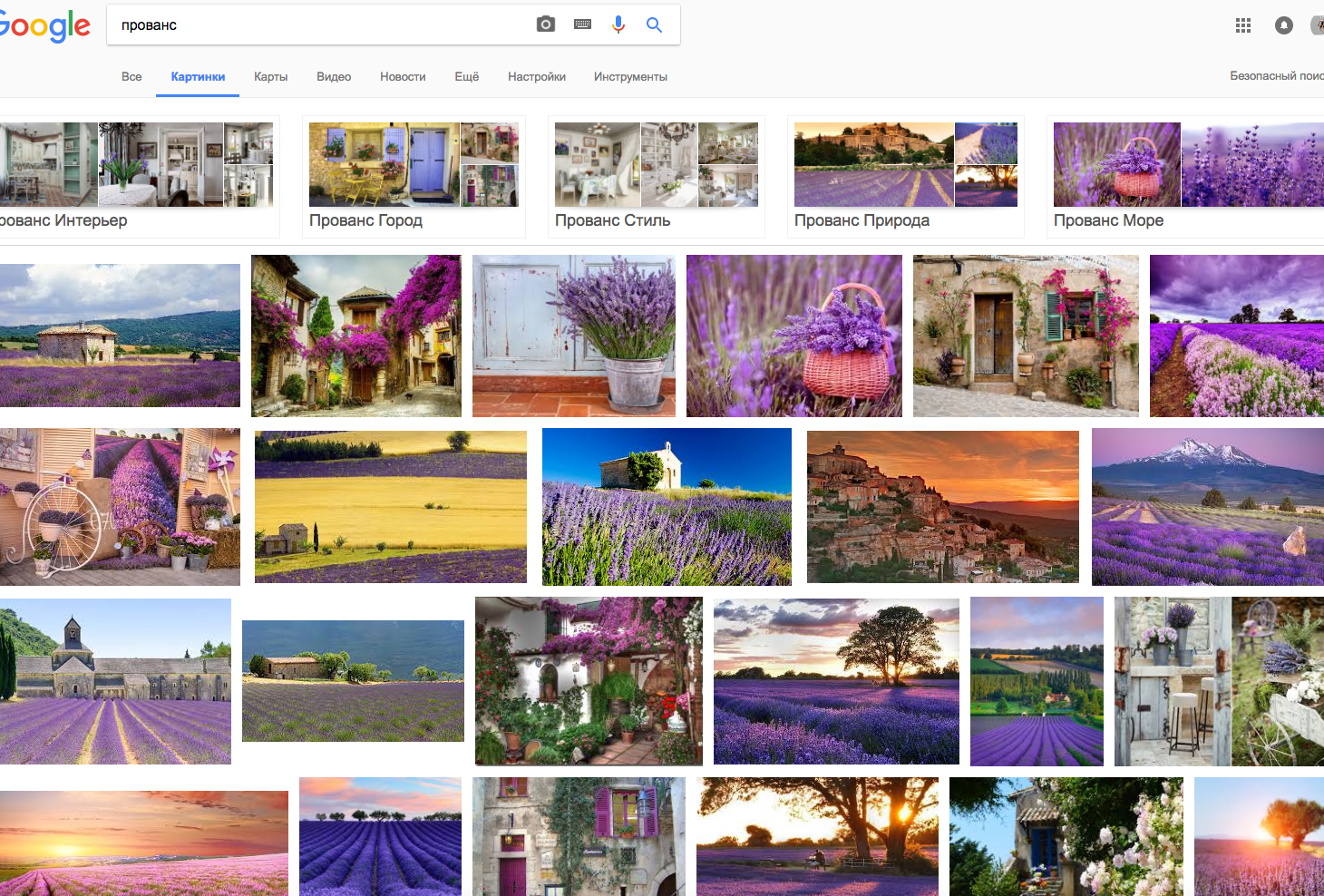
Task: Open the Google apps grid icon
Action: [x=1243, y=25]
